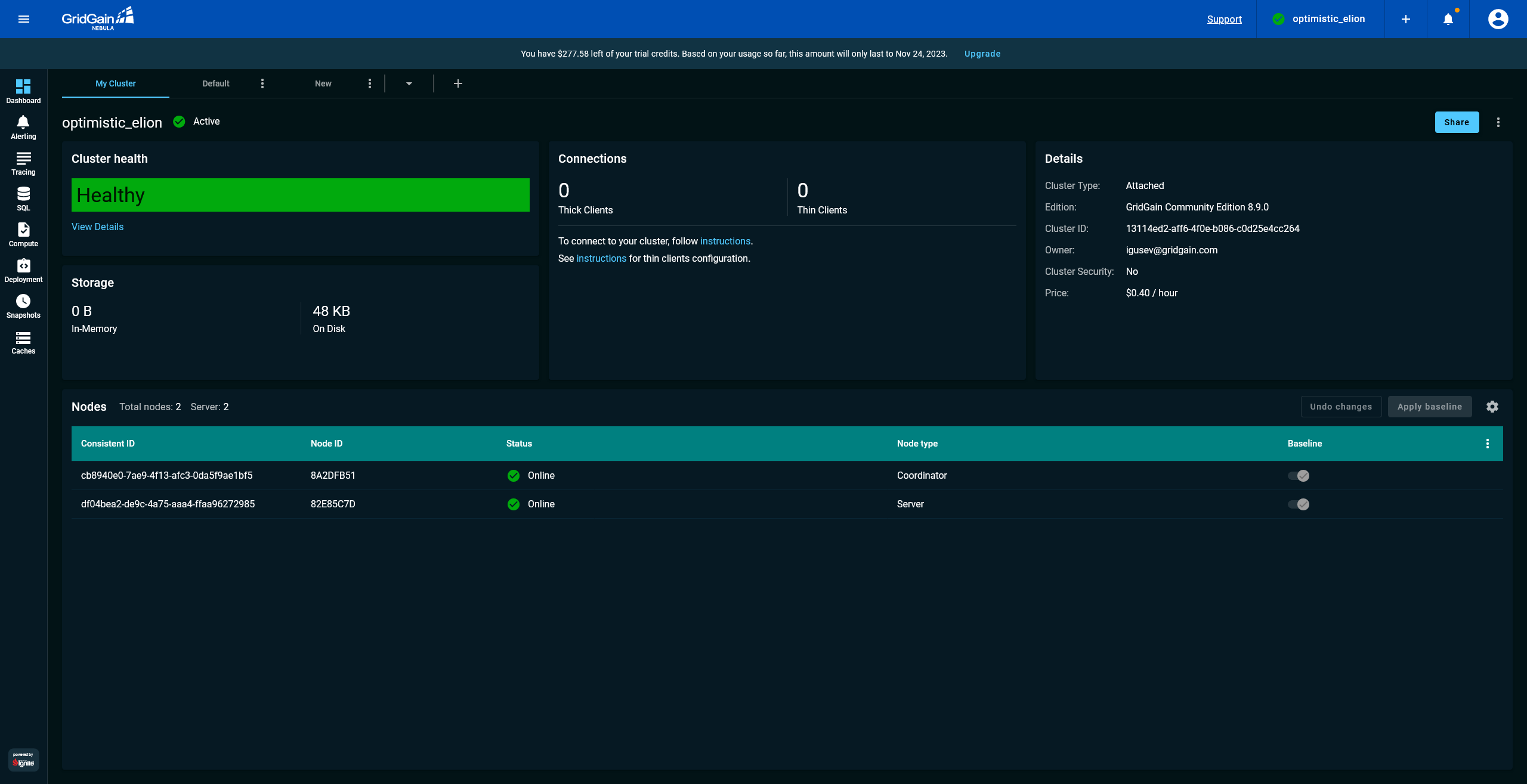The image size is (1527, 784).
Task: Click the Upgrade link in trial banner
Action: [982, 54]
